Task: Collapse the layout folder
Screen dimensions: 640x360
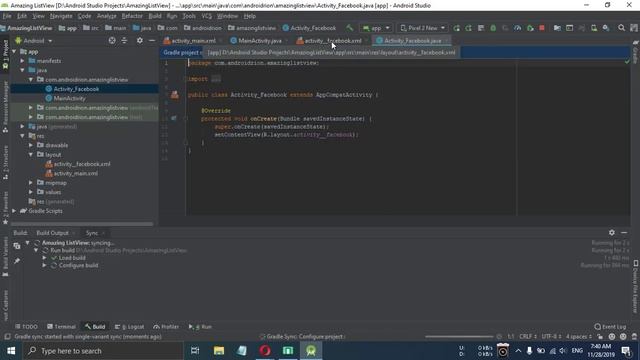Action: pos(31,155)
